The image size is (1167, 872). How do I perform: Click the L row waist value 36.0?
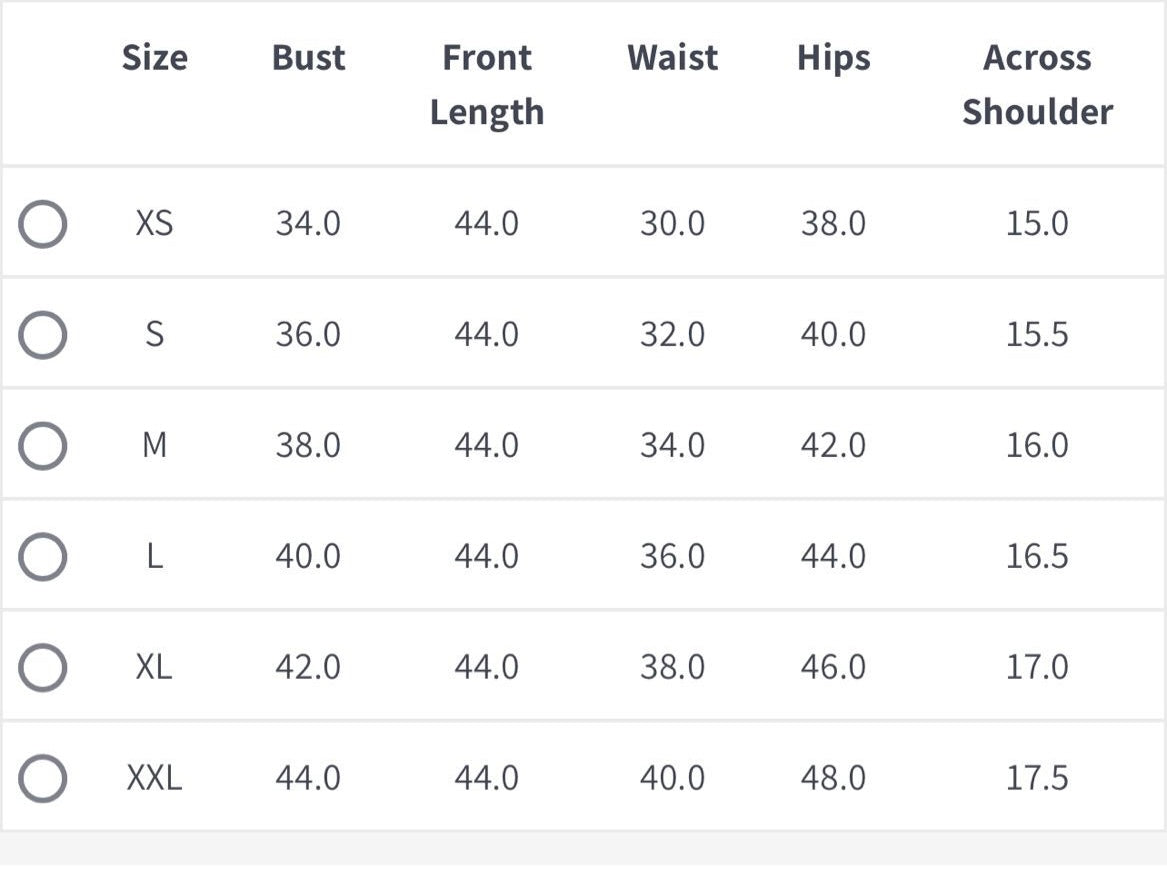pos(673,557)
